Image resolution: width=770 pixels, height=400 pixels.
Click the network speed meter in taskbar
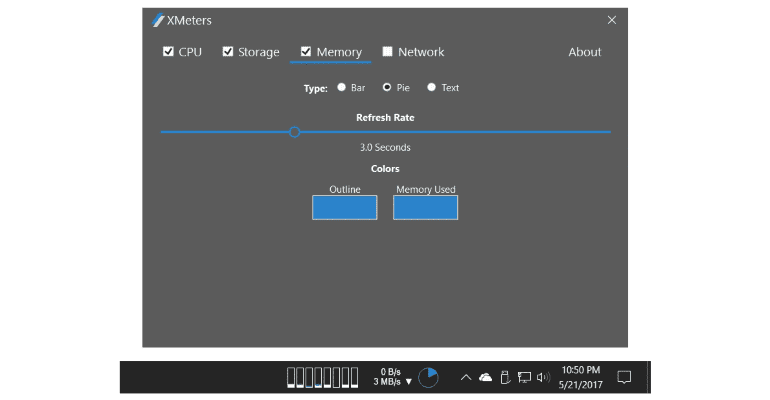392,377
